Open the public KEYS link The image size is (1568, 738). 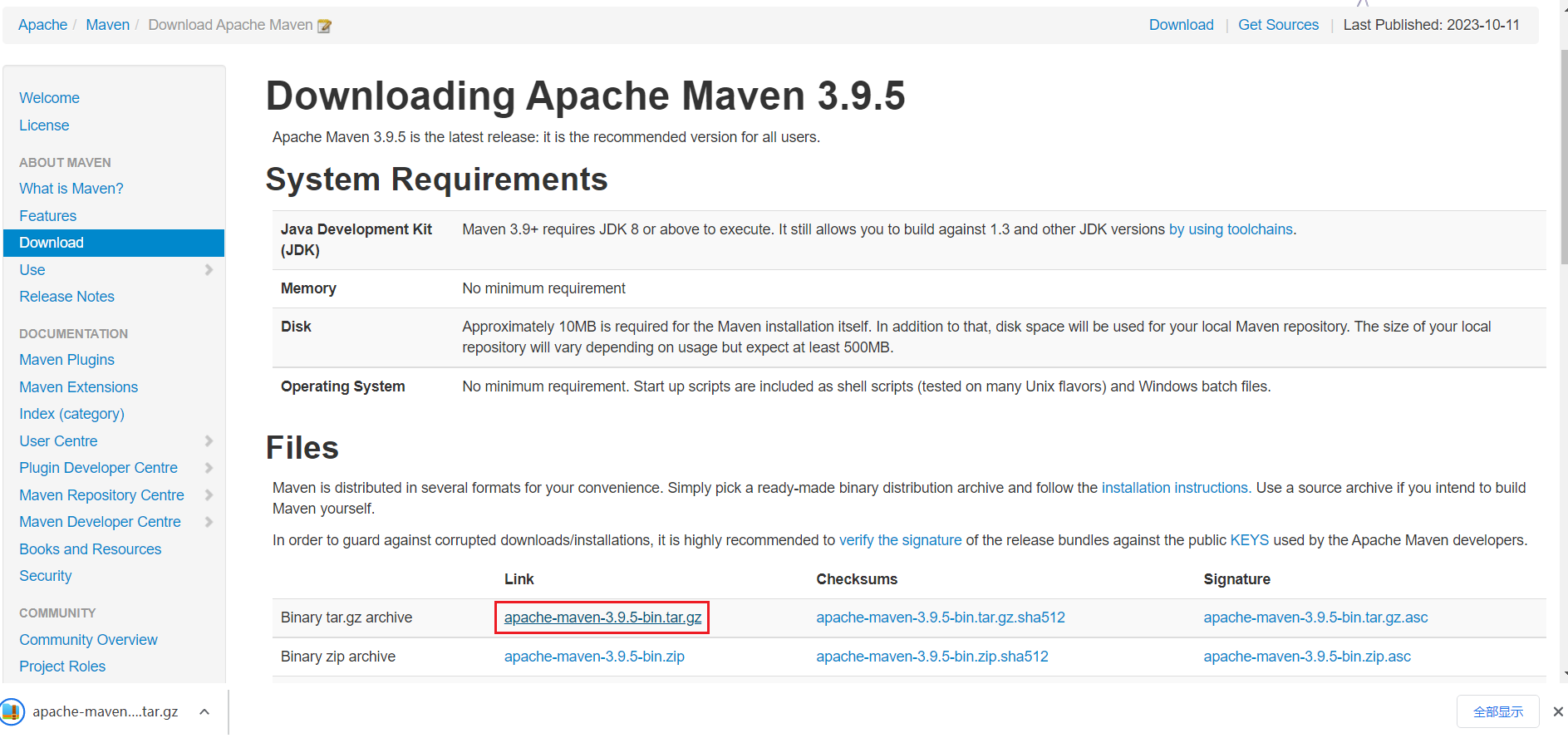(1249, 540)
